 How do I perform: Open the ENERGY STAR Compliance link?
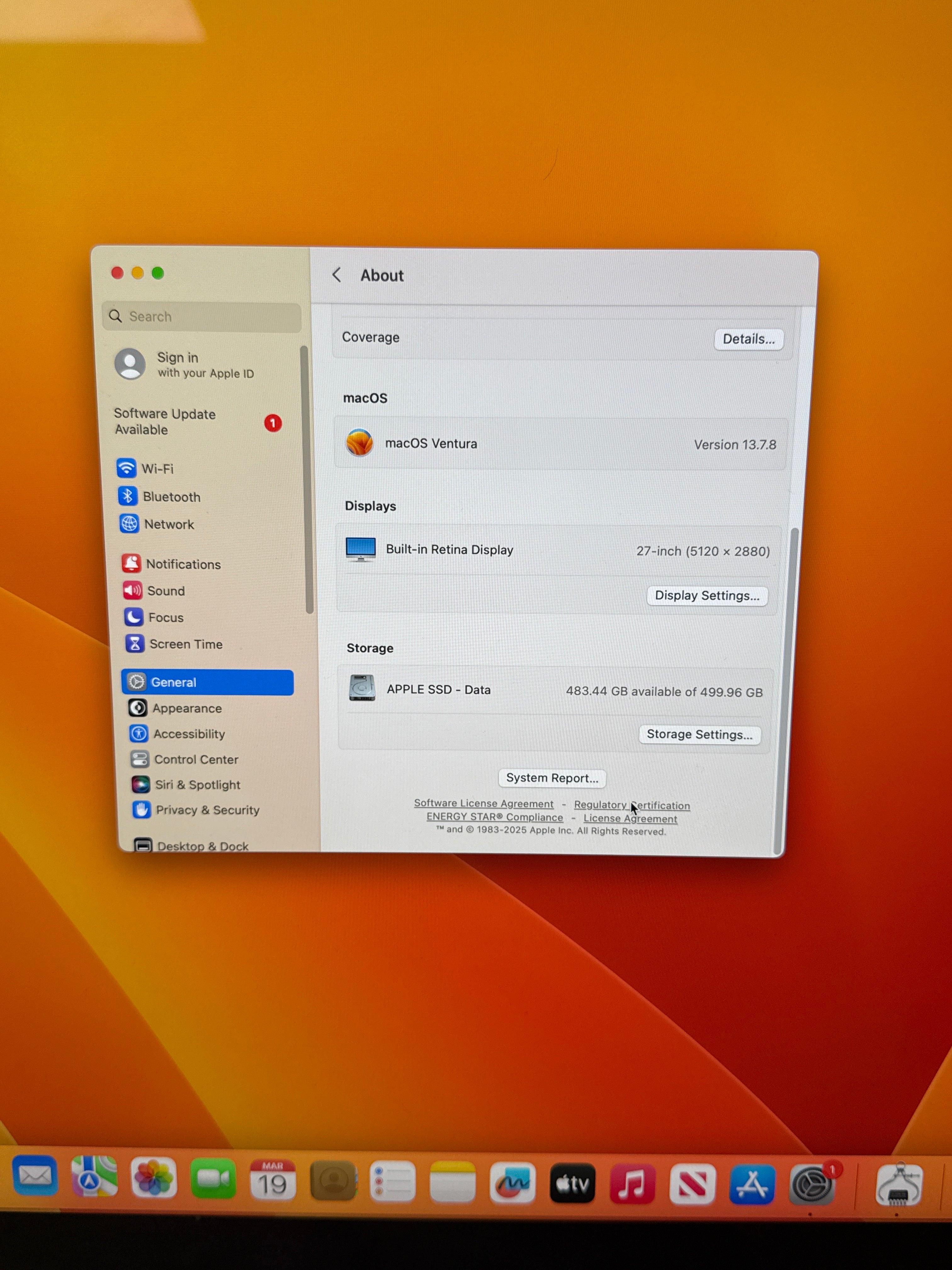click(495, 816)
